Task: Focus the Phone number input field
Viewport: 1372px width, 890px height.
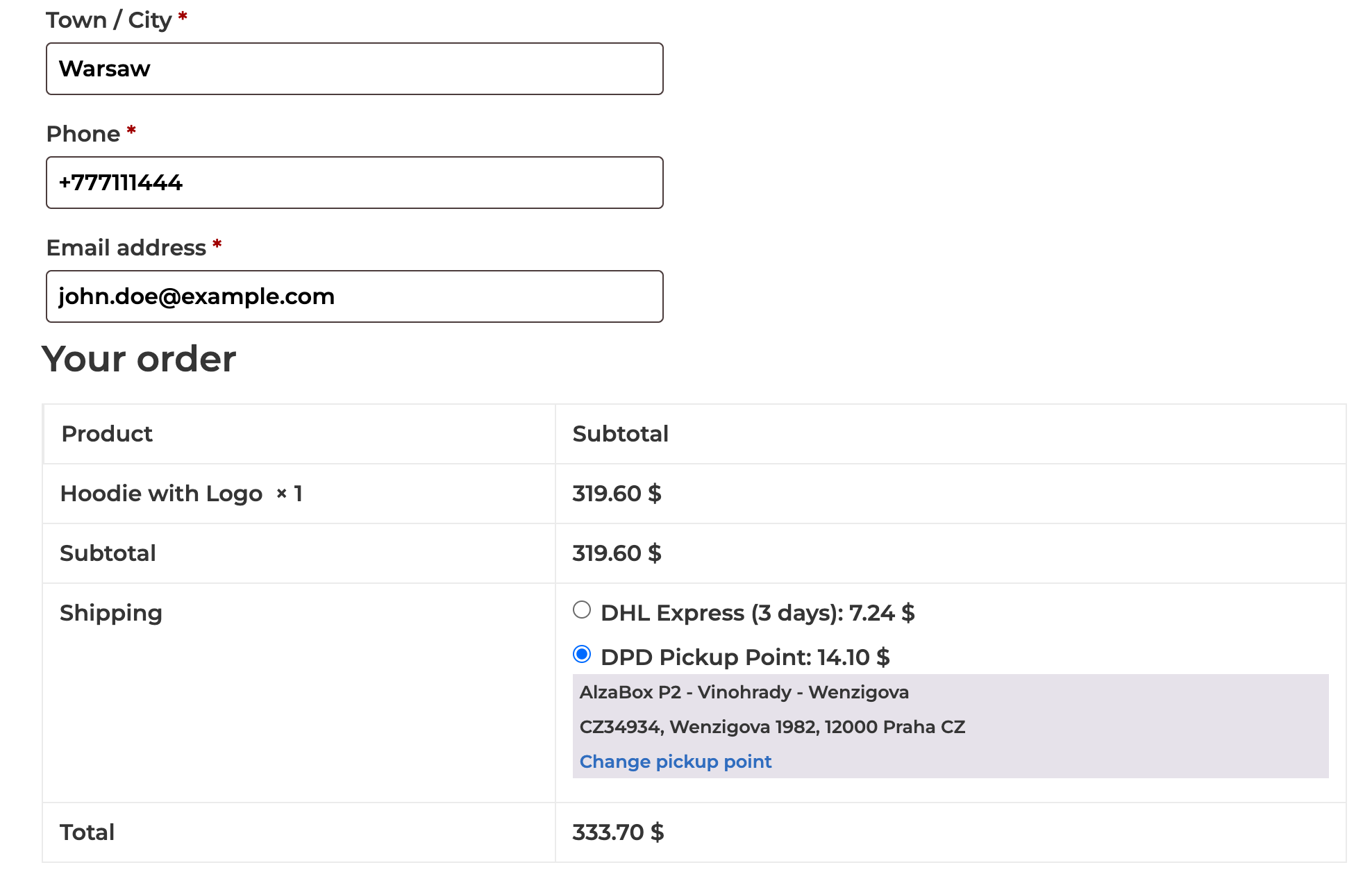Action: click(x=354, y=183)
